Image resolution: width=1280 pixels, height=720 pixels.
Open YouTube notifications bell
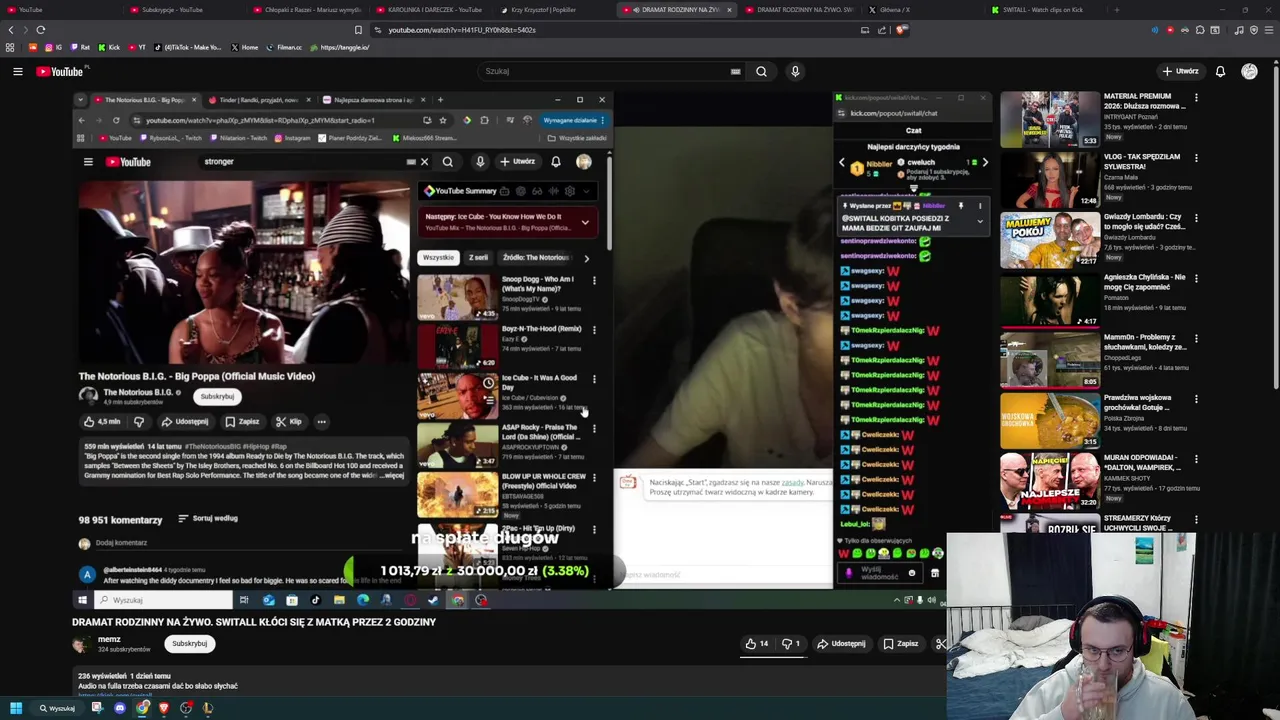coord(1220,71)
